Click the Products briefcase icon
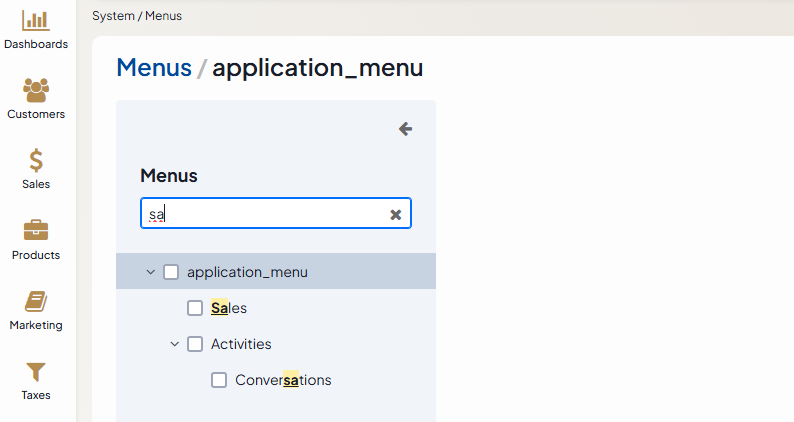This screenshot has width=794, height=422. (x=36, y=230)
